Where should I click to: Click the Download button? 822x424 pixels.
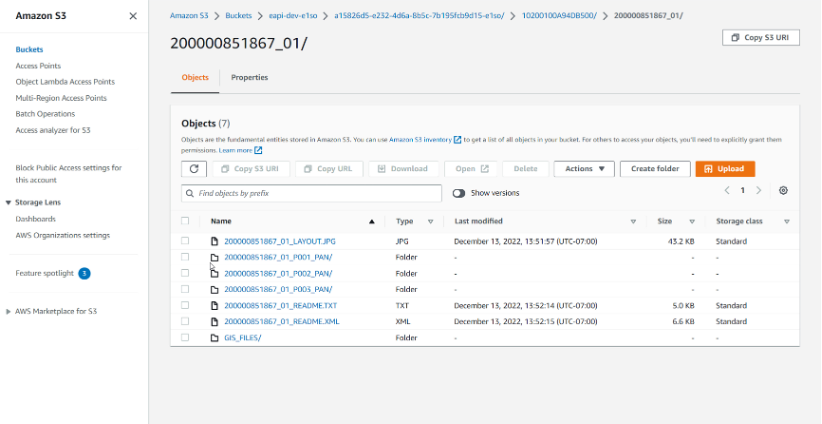click(403, 169)
